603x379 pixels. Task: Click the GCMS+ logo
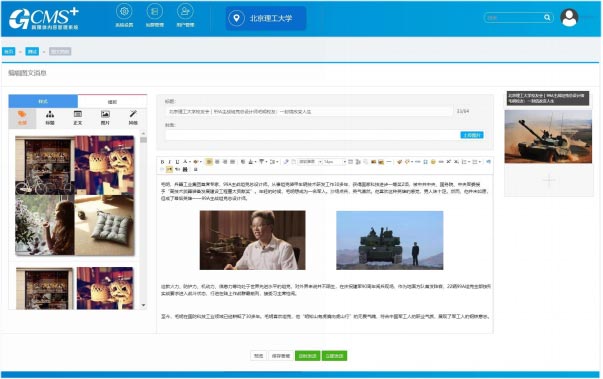(x=44, y=18)
